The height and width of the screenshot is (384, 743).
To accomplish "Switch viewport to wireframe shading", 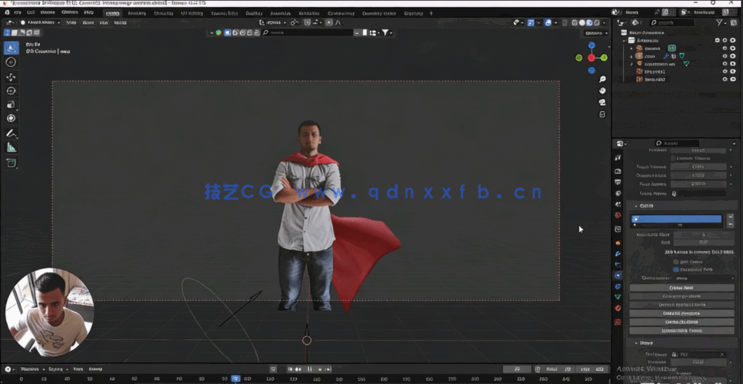I will pyautogui.click(x=575, y=22).
